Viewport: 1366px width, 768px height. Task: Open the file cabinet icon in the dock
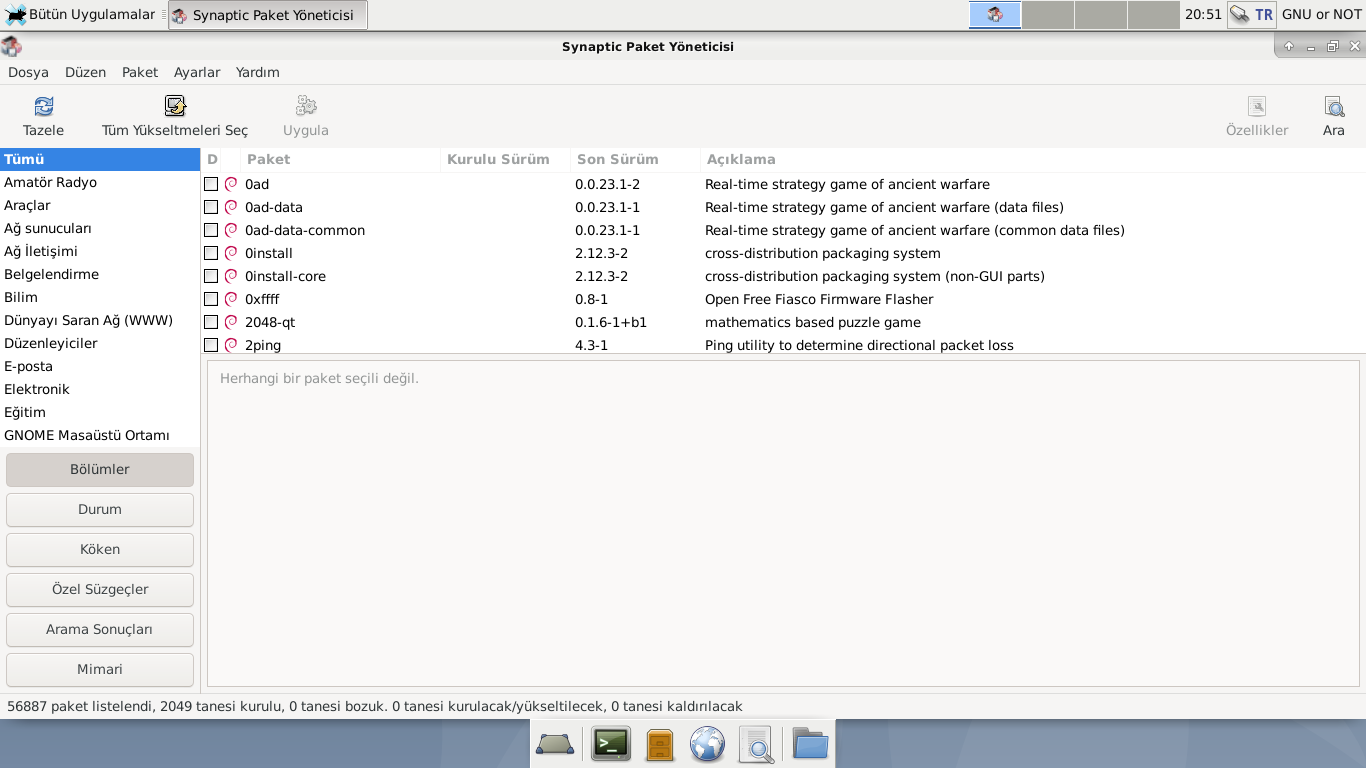point(660,745)
